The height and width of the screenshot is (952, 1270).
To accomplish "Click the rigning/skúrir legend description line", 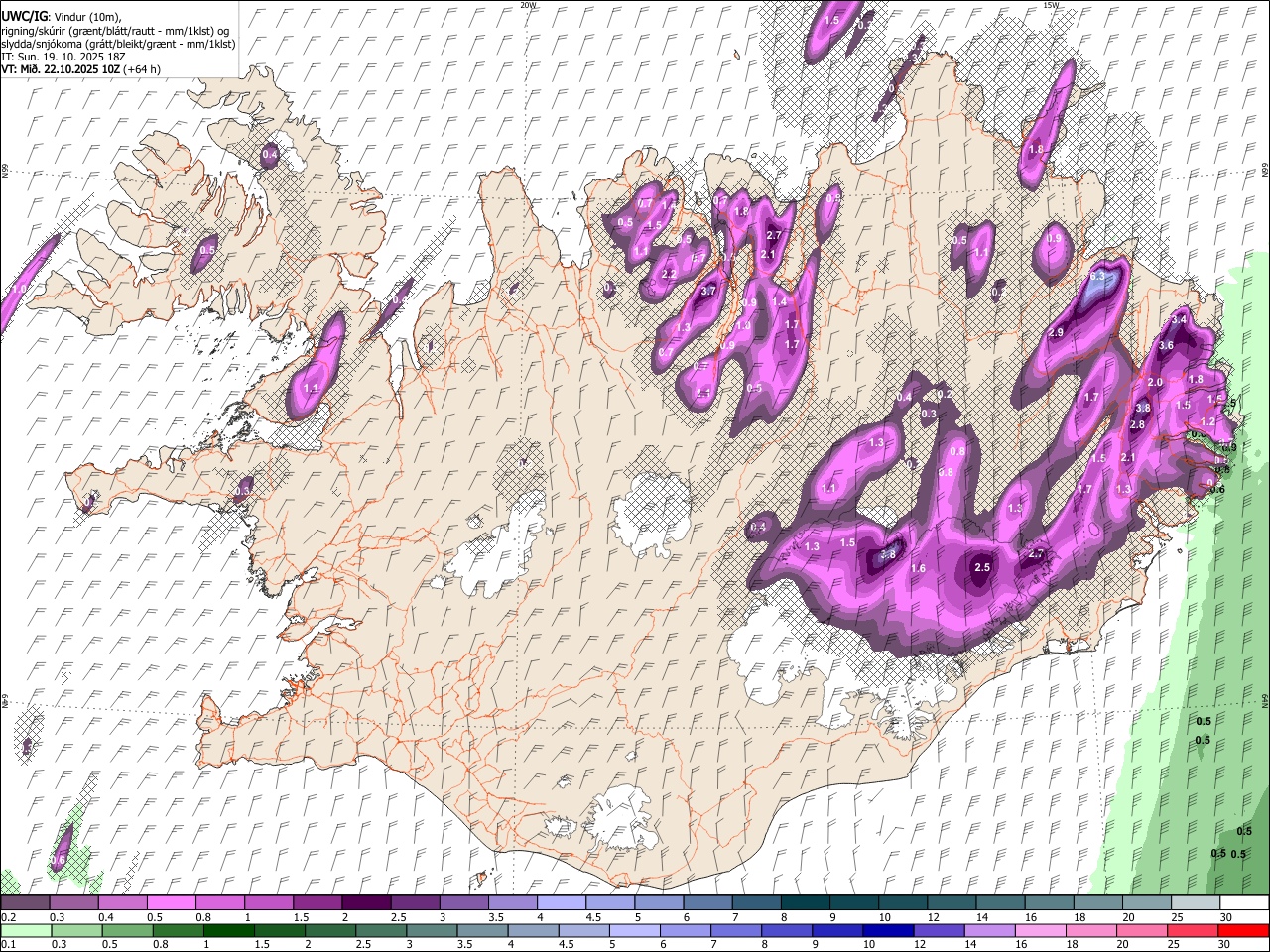I will point(115,30).
